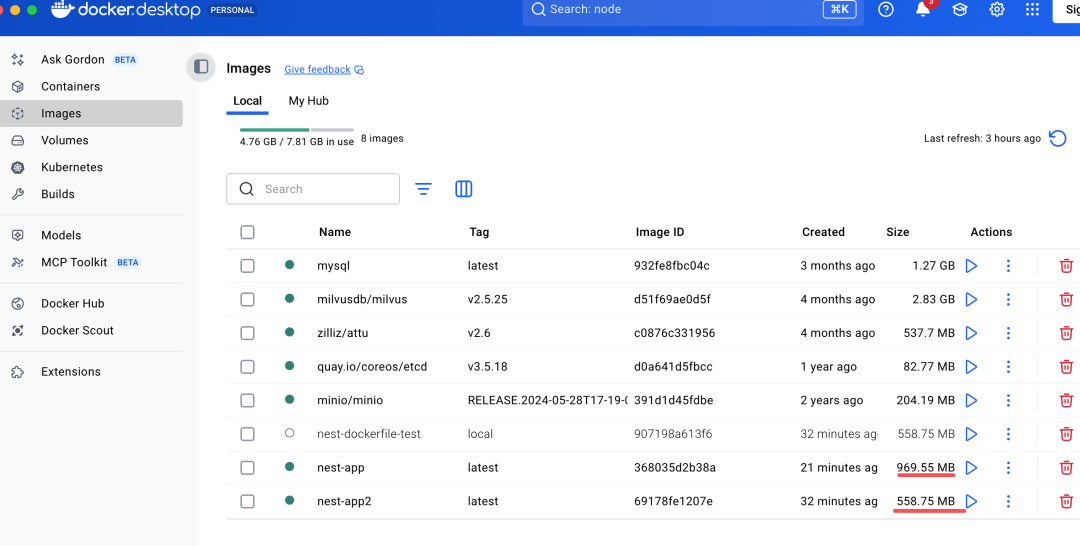Open more actions menu for nest-app2
Viewport: 1080px width, 546px height.
(x=1008, y=501)
